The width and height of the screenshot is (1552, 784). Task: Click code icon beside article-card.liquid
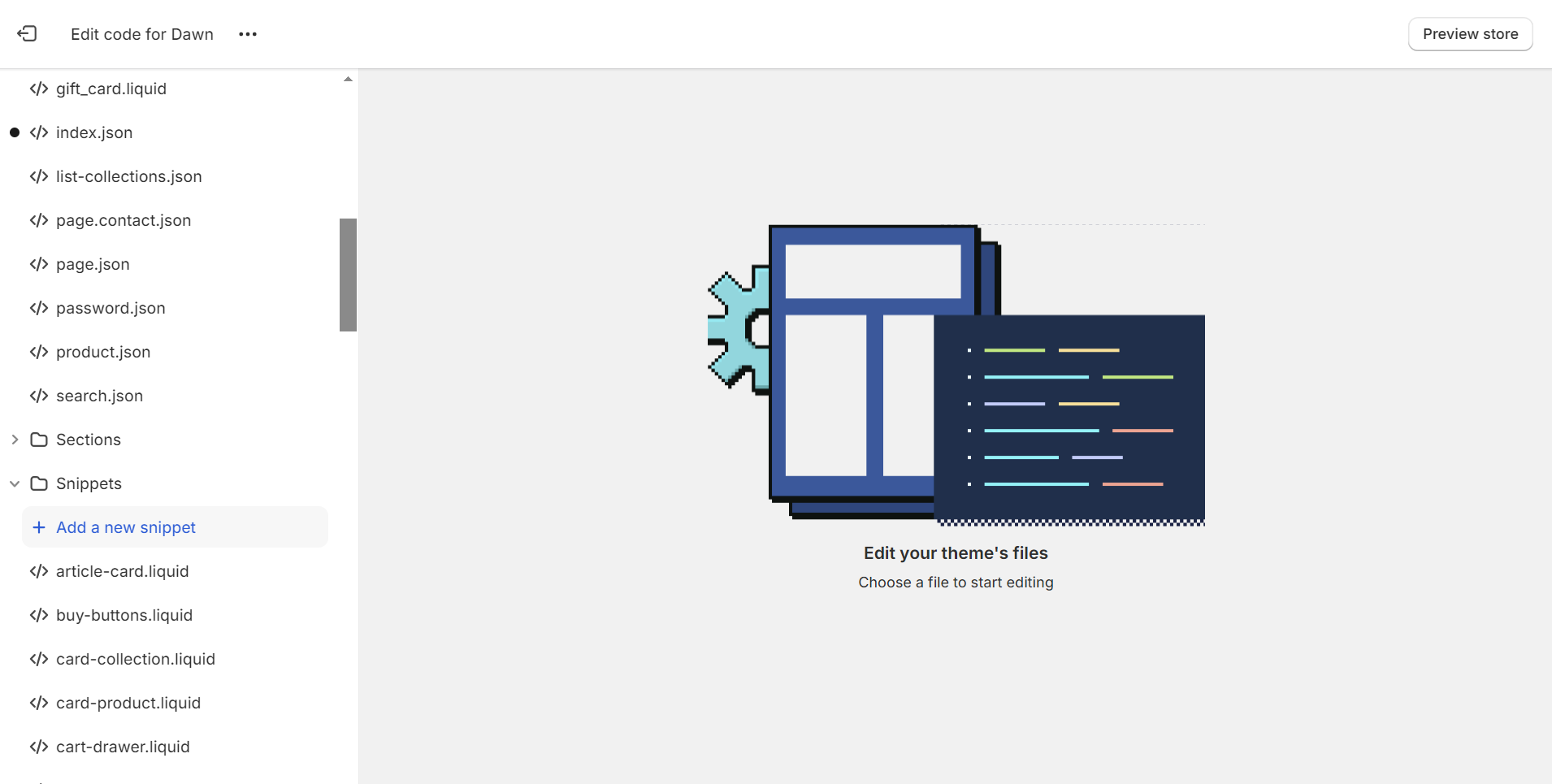[x=39, y=571]
